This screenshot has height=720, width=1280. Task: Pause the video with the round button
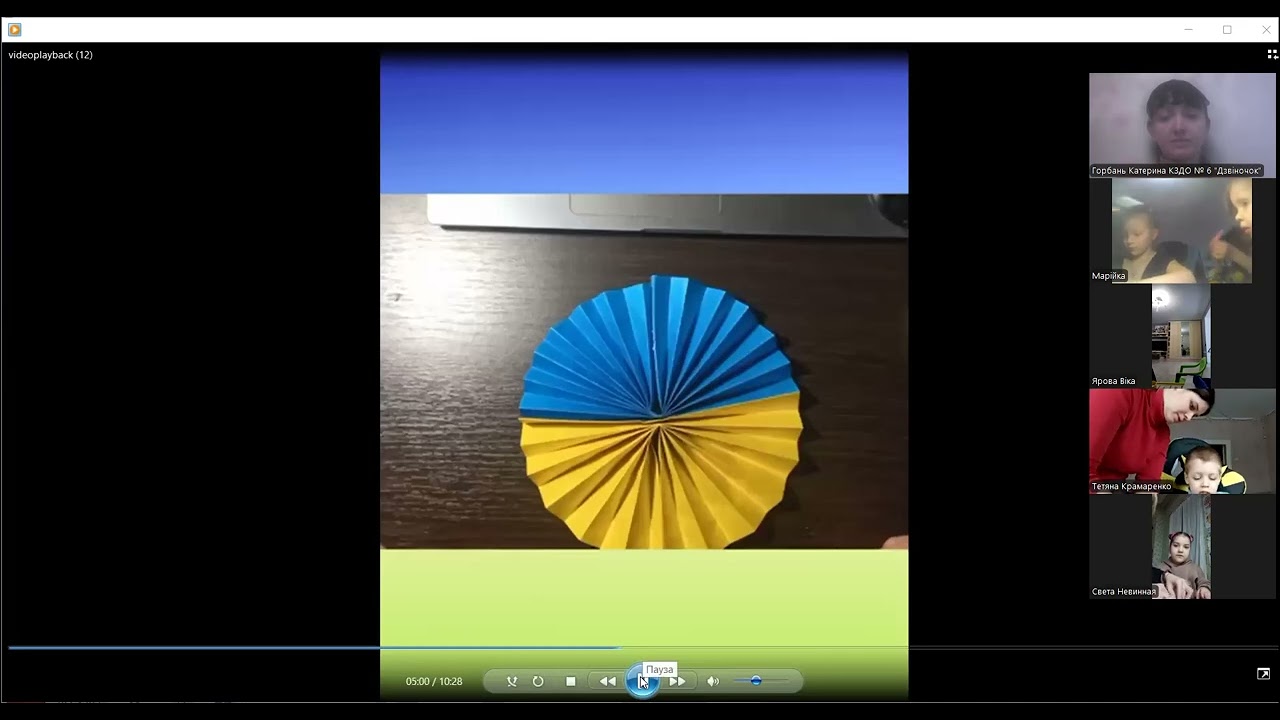[x=642, y=681]
